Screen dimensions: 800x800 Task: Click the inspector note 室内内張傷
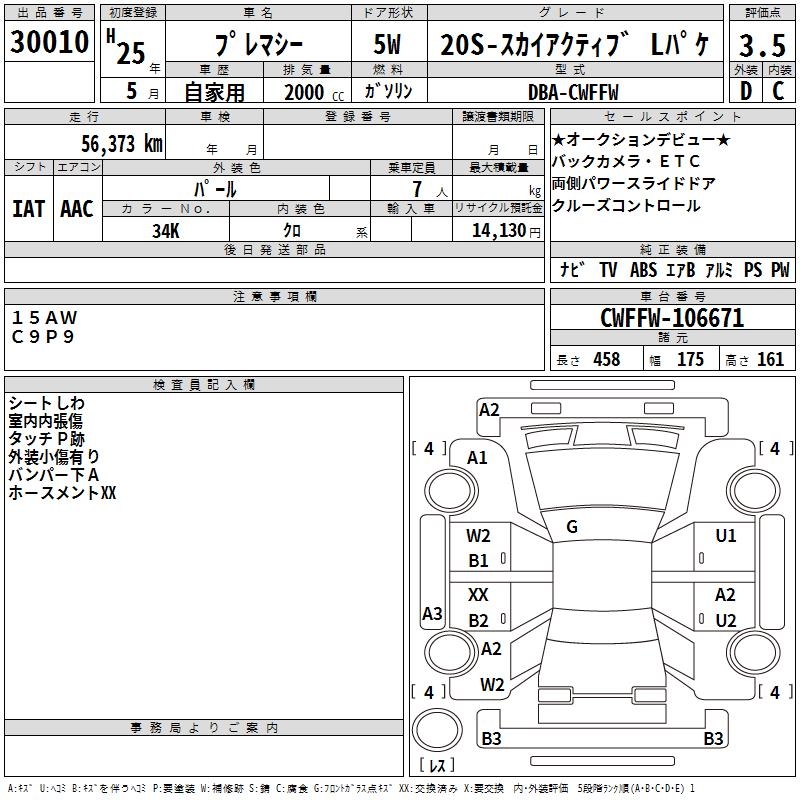[45, 421]
